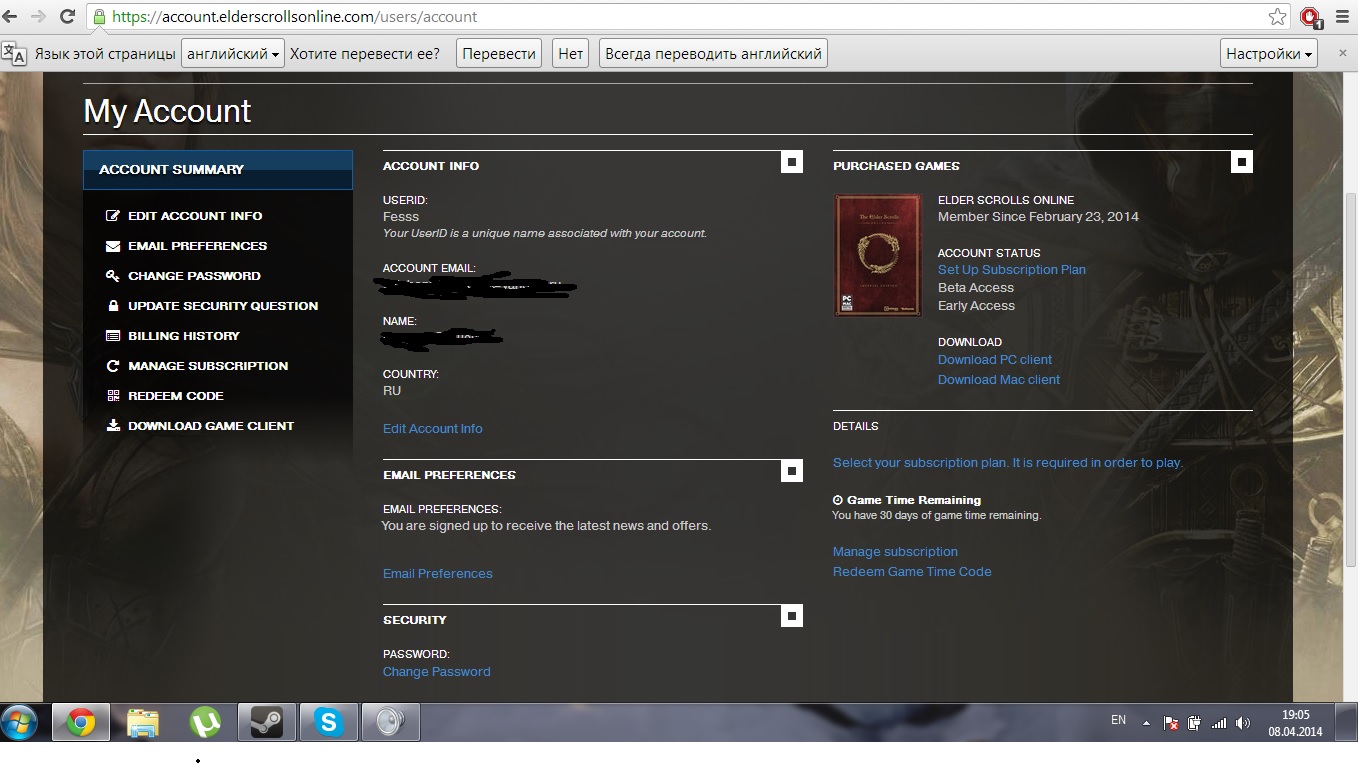Click Redeem Game Time Code link
The height and width of the screenshot is (768, 1366).
(912, 571)
